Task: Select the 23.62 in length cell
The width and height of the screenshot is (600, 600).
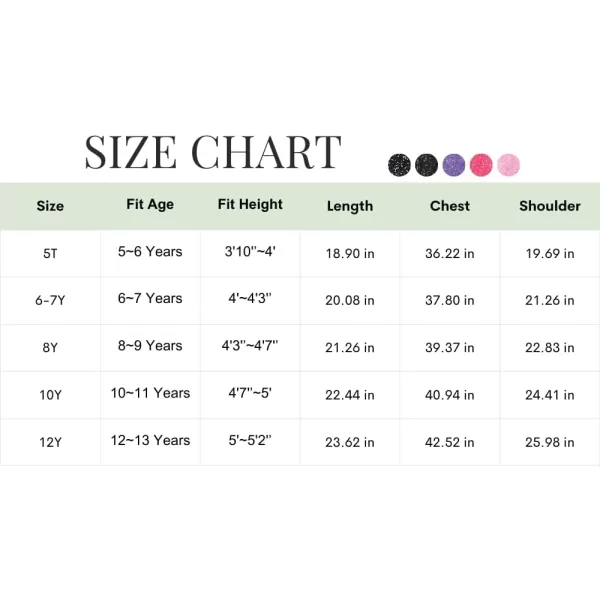Action: 350,442
